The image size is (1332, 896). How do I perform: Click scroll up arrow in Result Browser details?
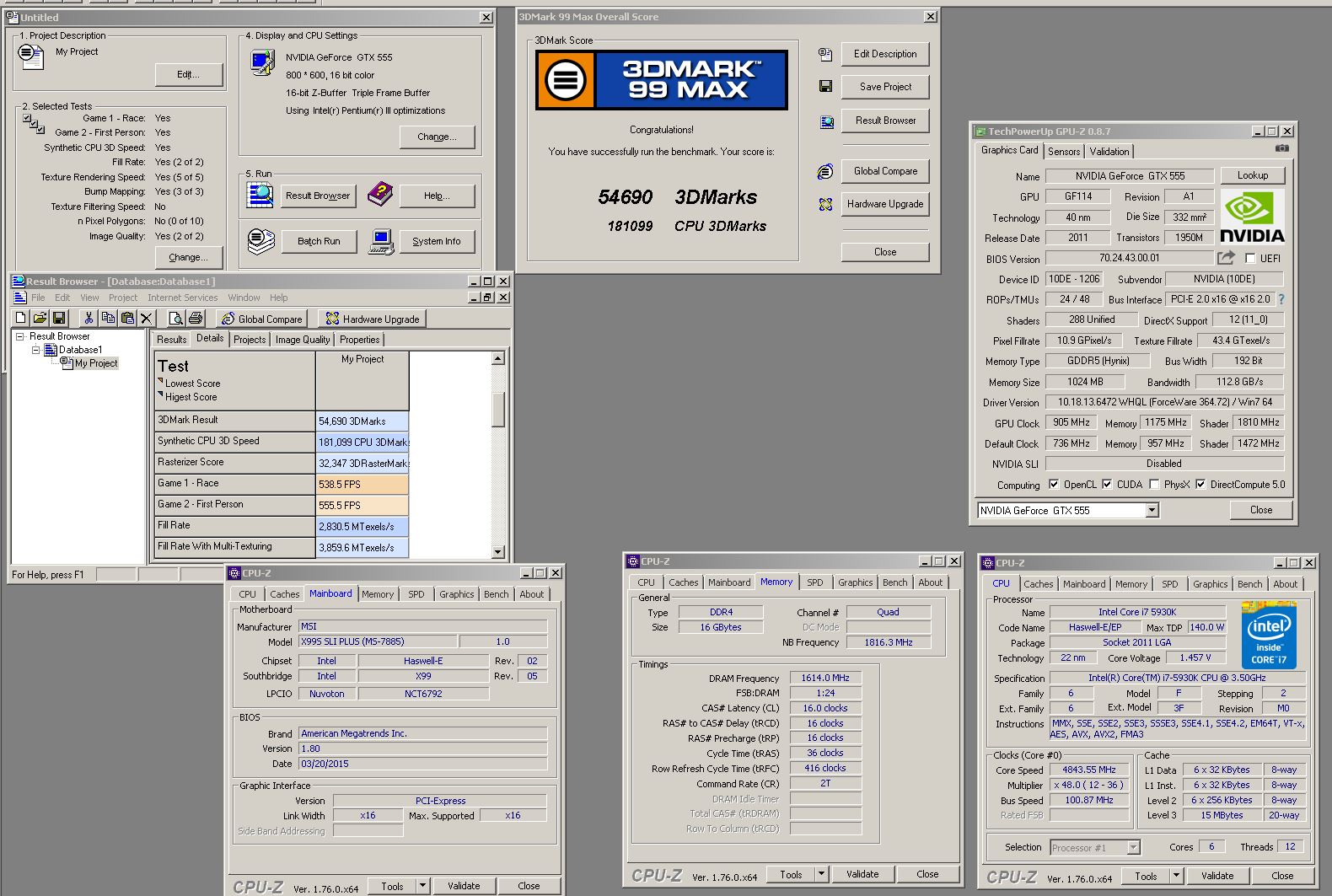pyautogui.click(x=498, y=358)
